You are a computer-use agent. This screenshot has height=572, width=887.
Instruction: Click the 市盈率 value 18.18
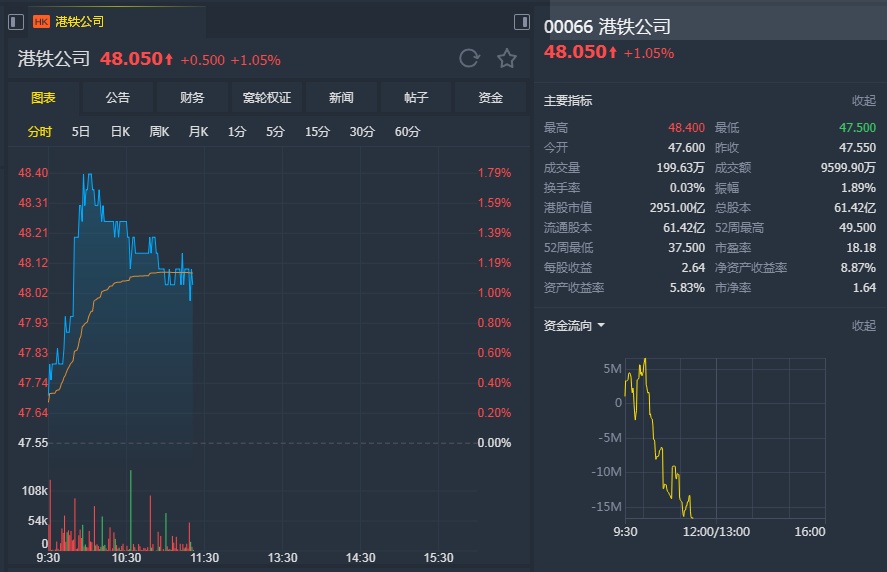pos(861,248)
